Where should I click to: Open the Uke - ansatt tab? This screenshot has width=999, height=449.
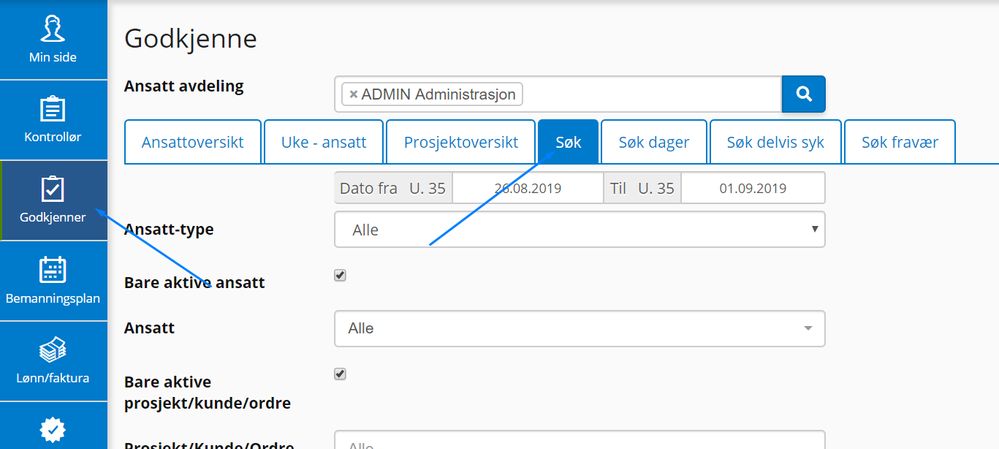click(x=323, y=142)
